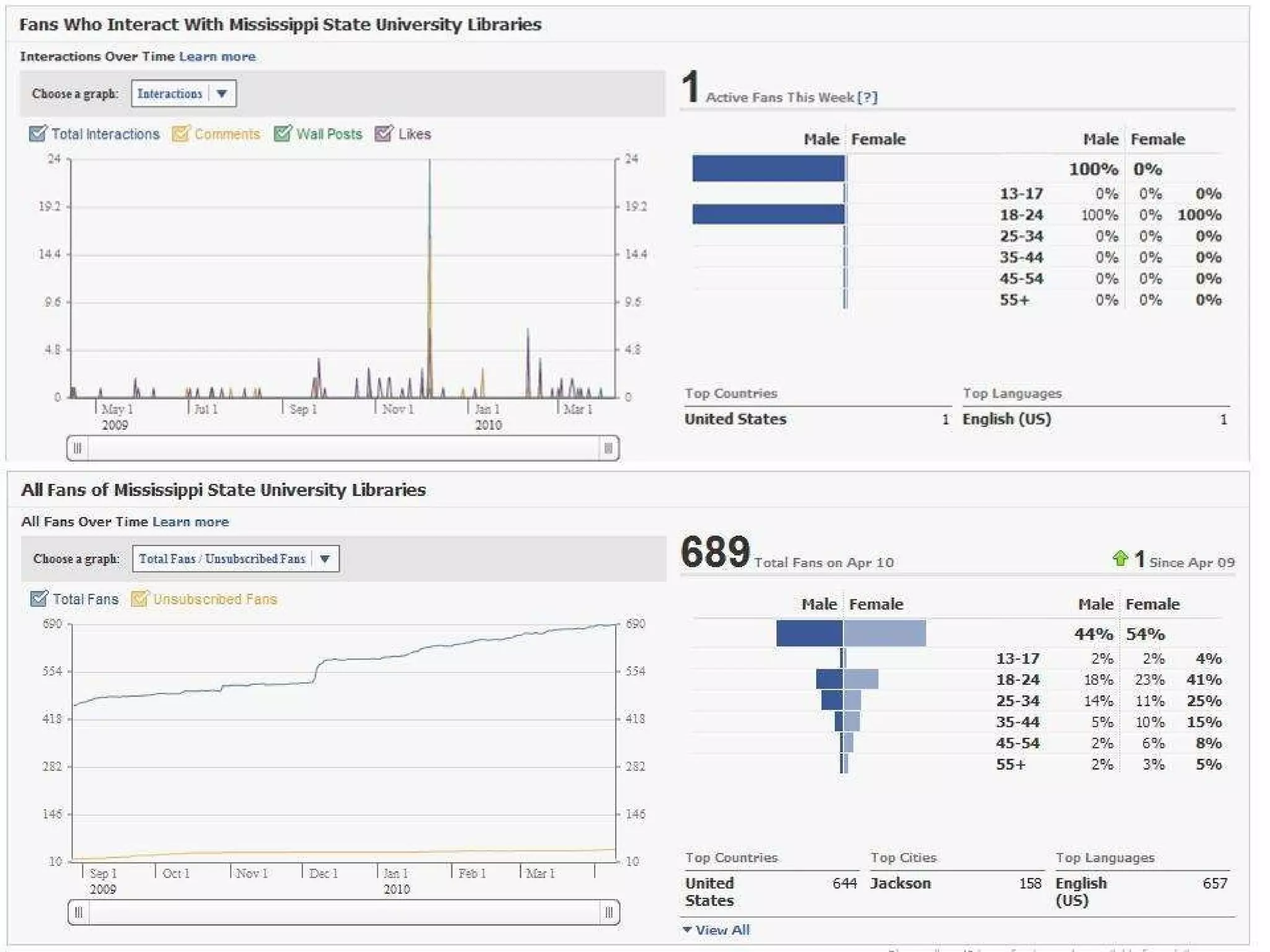This screenshot has width=1270, height=952.
Task: Click the male 18-24 bar in interactions demographics
Action: (x=768, y=214)
